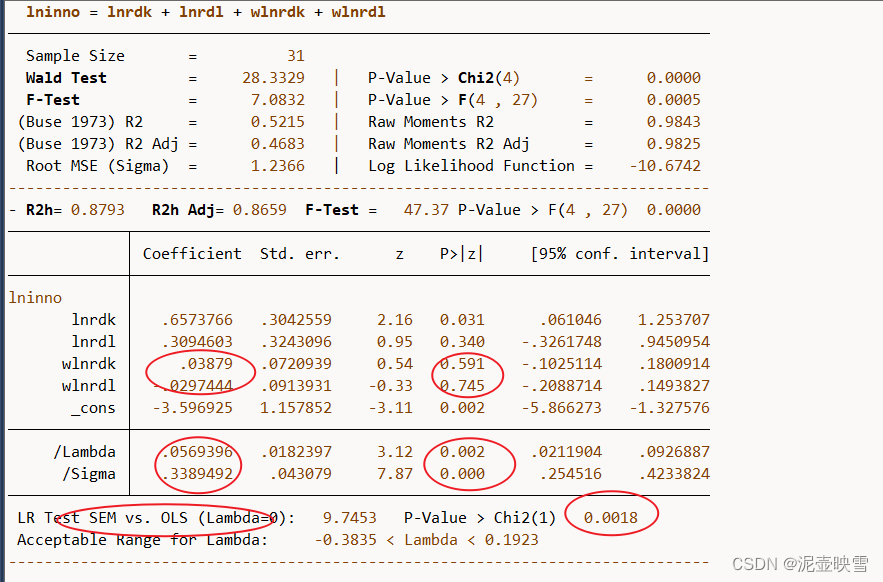This screenshot has height=582, width=883.
Task: Click the wlnrdl row label
Action: pyautogui.click(x=88, y=385)
